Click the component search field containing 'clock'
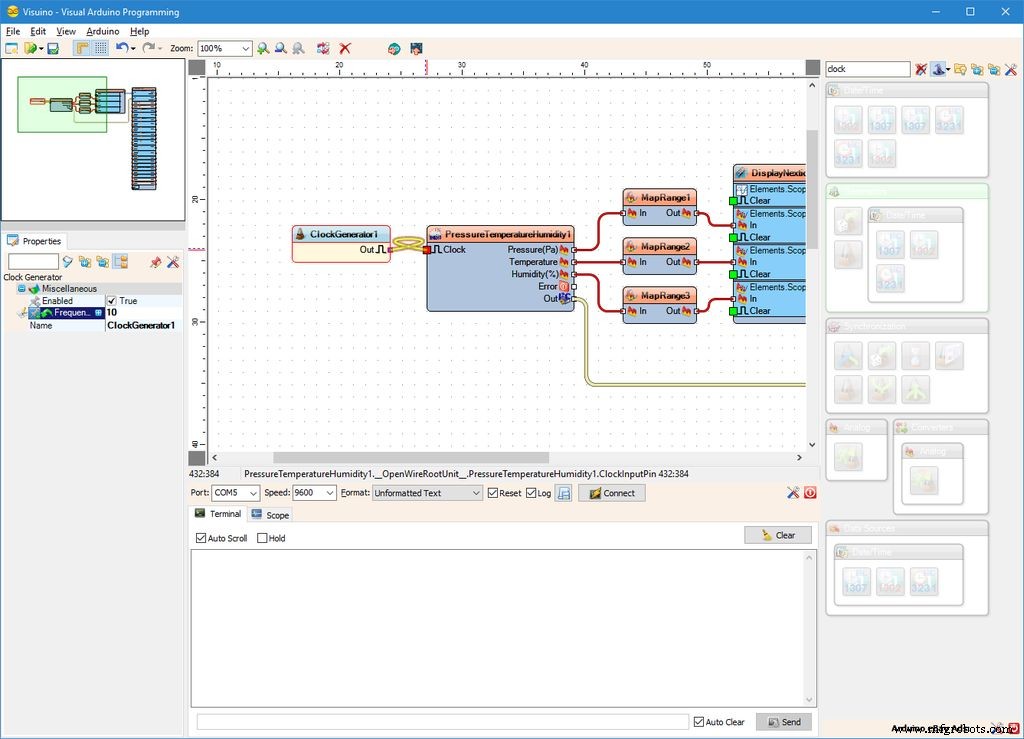Image resolution: width=1024 pixels, height=739 pixels. 866,69
